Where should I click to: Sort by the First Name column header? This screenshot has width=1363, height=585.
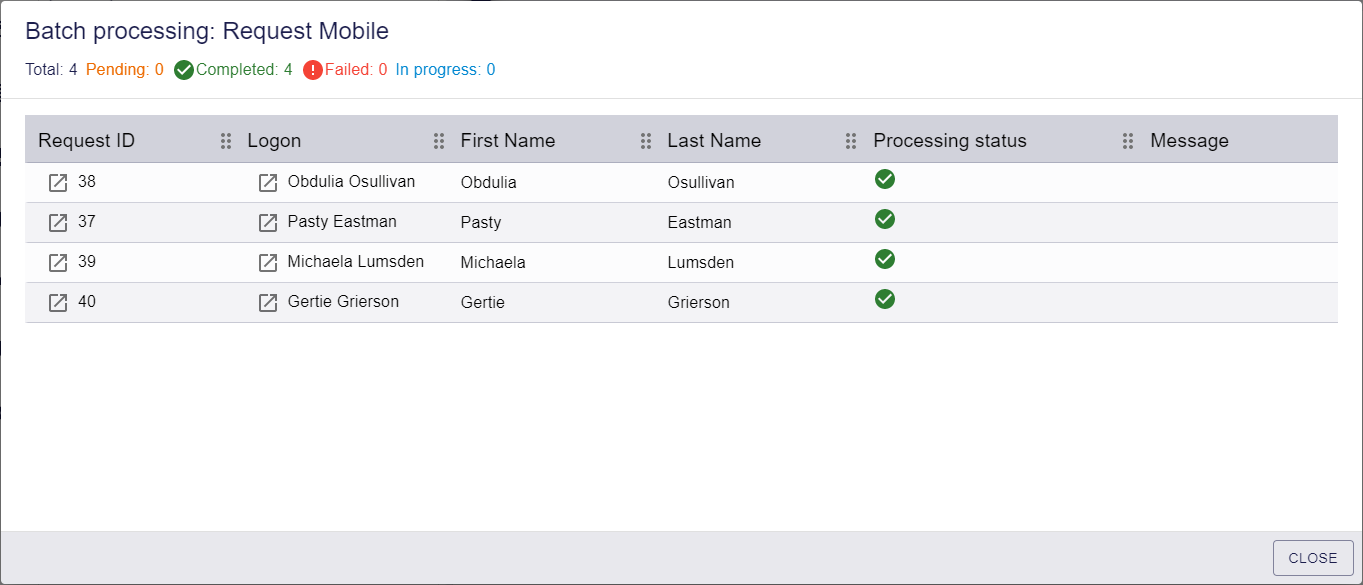(x=508, y=141)
